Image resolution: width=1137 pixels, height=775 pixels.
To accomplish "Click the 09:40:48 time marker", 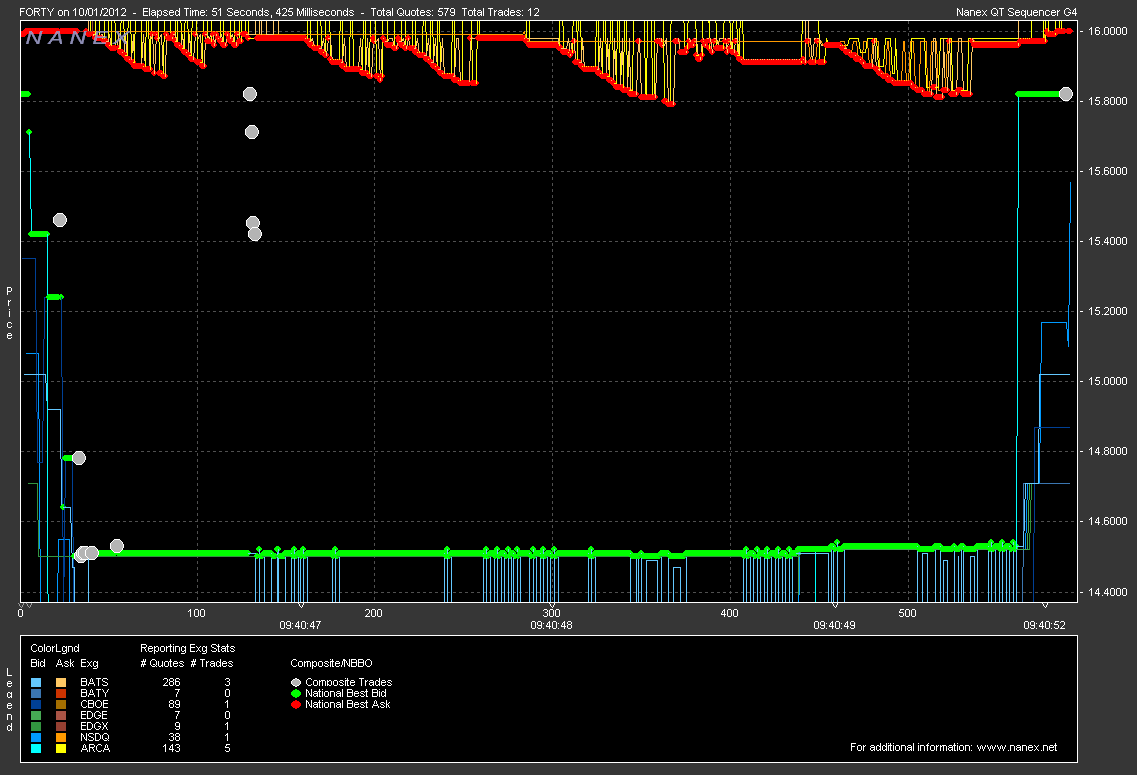I will pos(551,625).
